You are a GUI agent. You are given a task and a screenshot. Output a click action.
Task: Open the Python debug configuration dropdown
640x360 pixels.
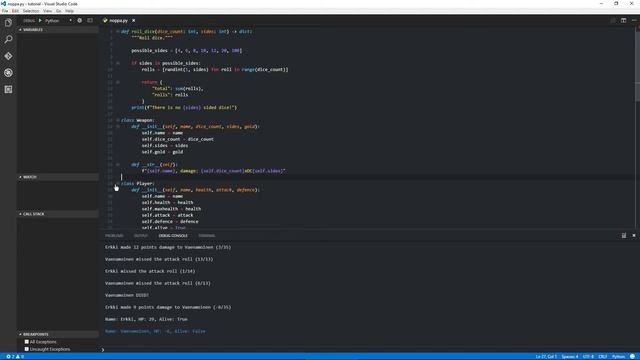coord(58,20)
